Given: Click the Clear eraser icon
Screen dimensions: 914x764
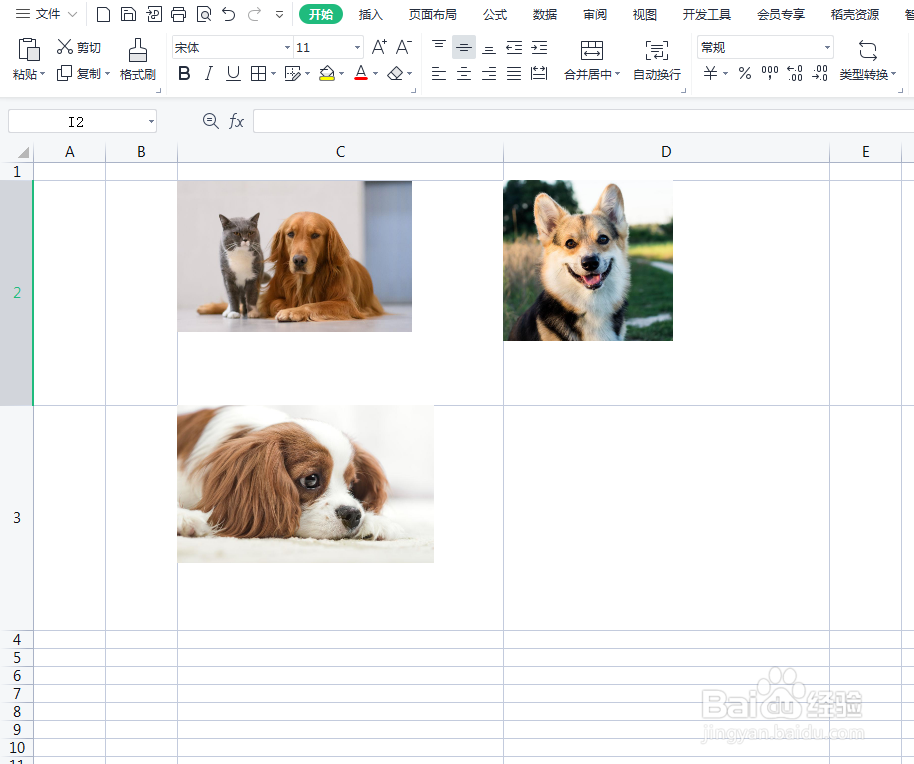Looking at the screenshot, I should click(x=395, y=73).
